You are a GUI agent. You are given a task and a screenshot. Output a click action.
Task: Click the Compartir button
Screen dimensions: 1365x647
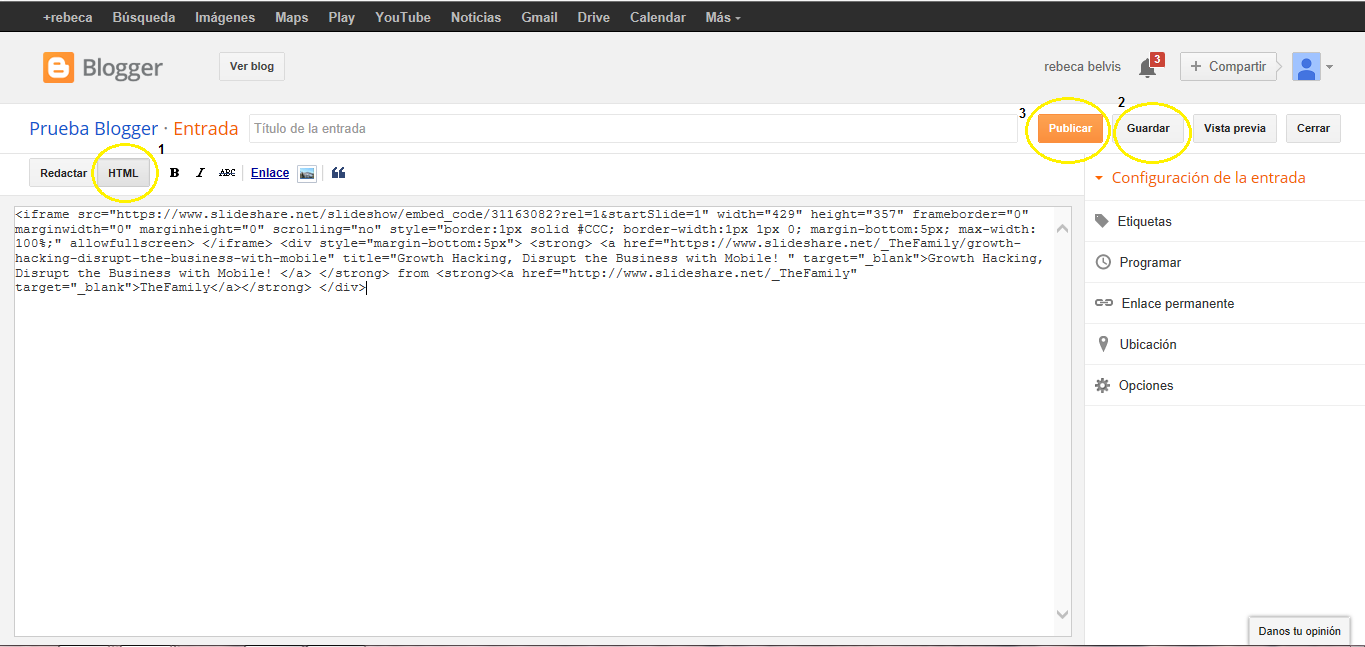pos(1228,67)
